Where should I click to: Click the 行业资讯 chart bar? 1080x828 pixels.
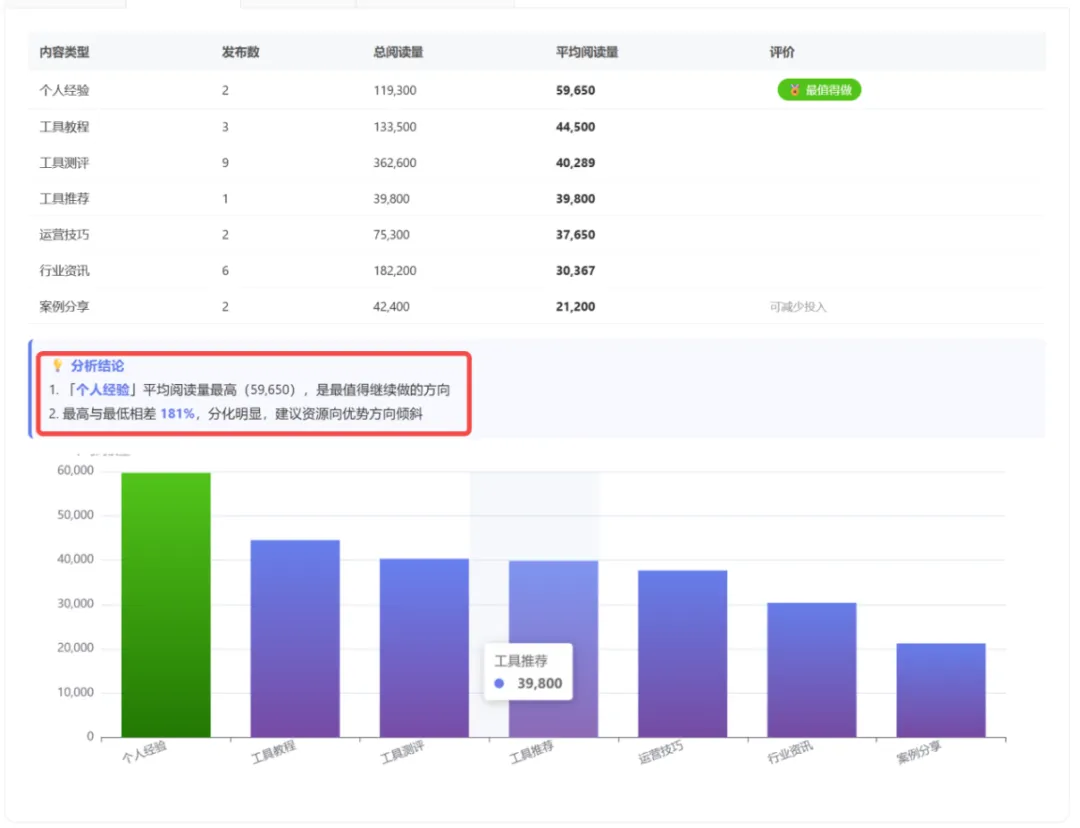(x=812, y=670)
